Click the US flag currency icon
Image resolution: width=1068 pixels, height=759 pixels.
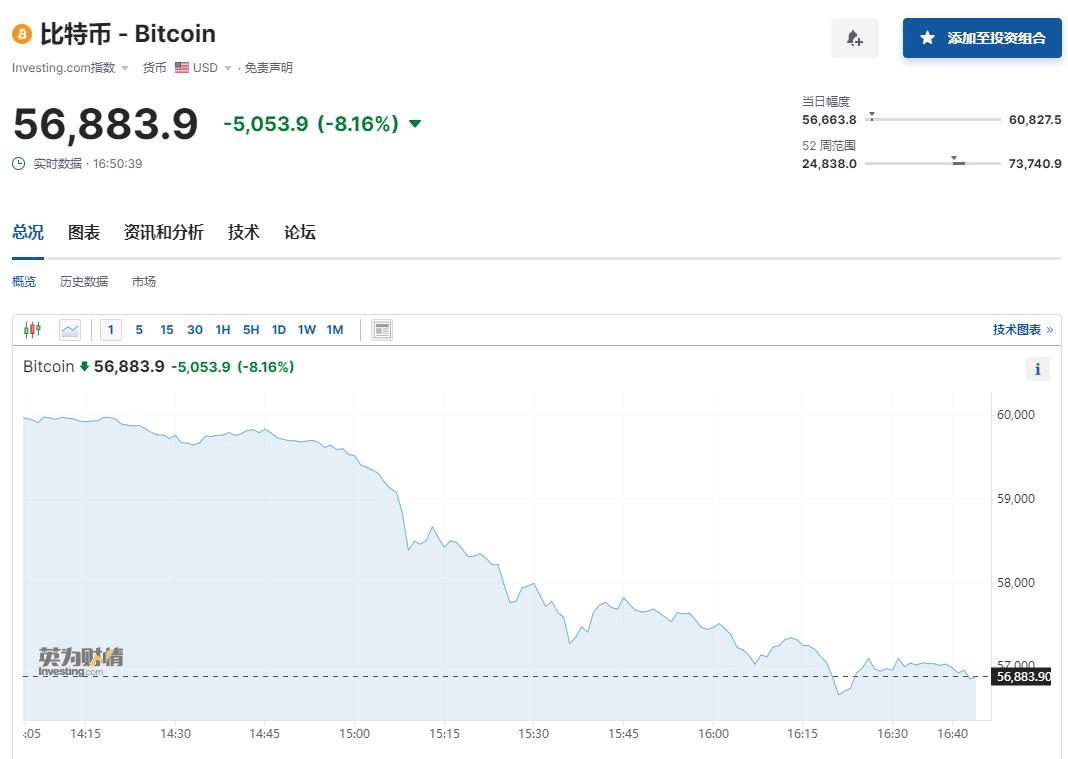(x=182, y=68)
